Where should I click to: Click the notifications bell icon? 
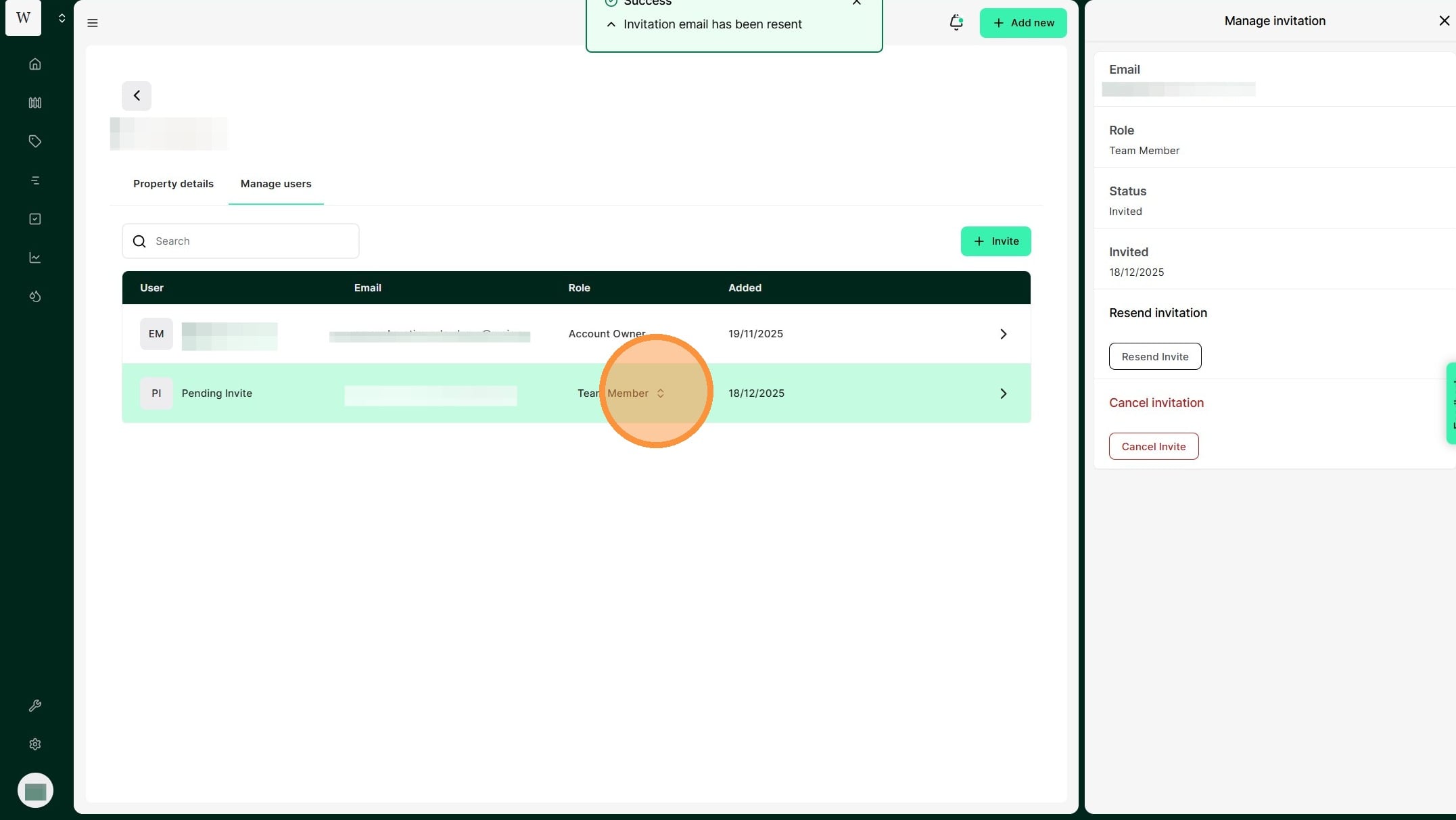point(956,23)
